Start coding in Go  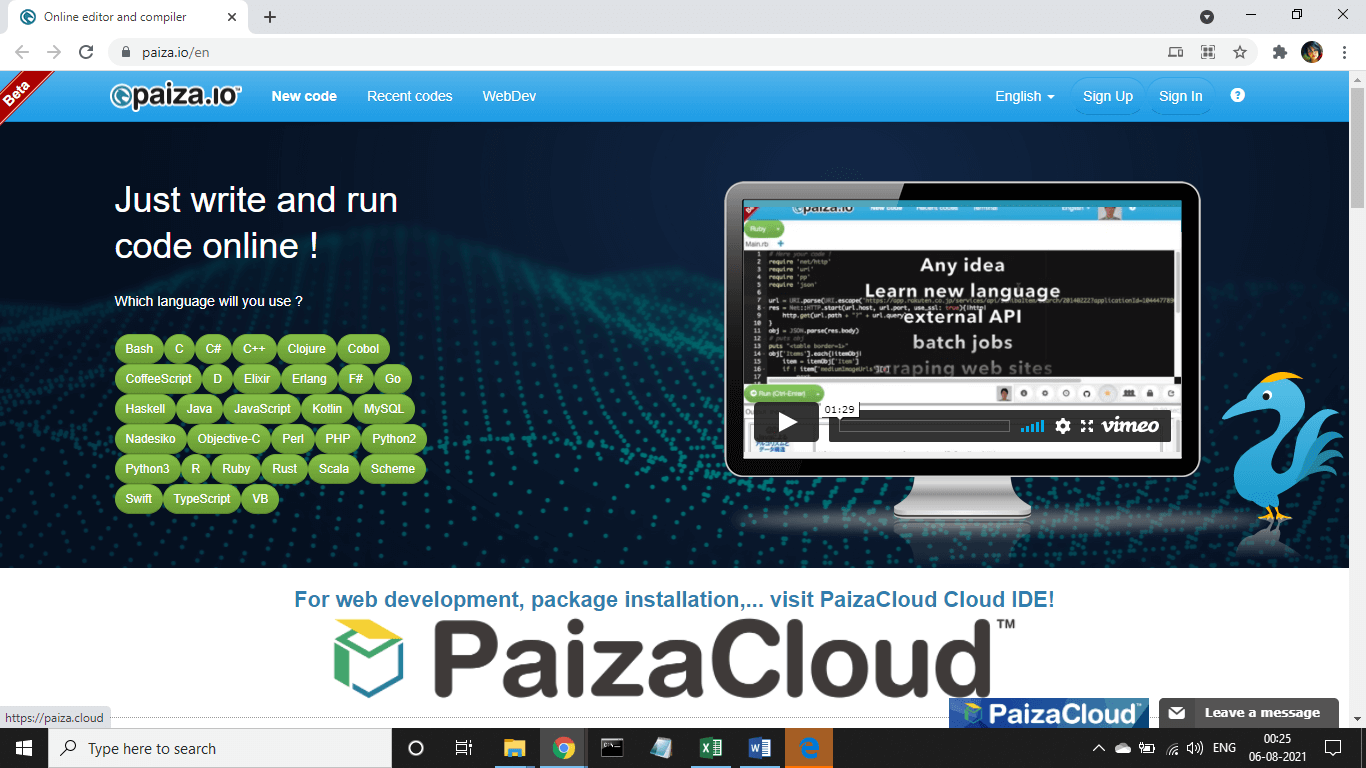(x=393, y=379)
